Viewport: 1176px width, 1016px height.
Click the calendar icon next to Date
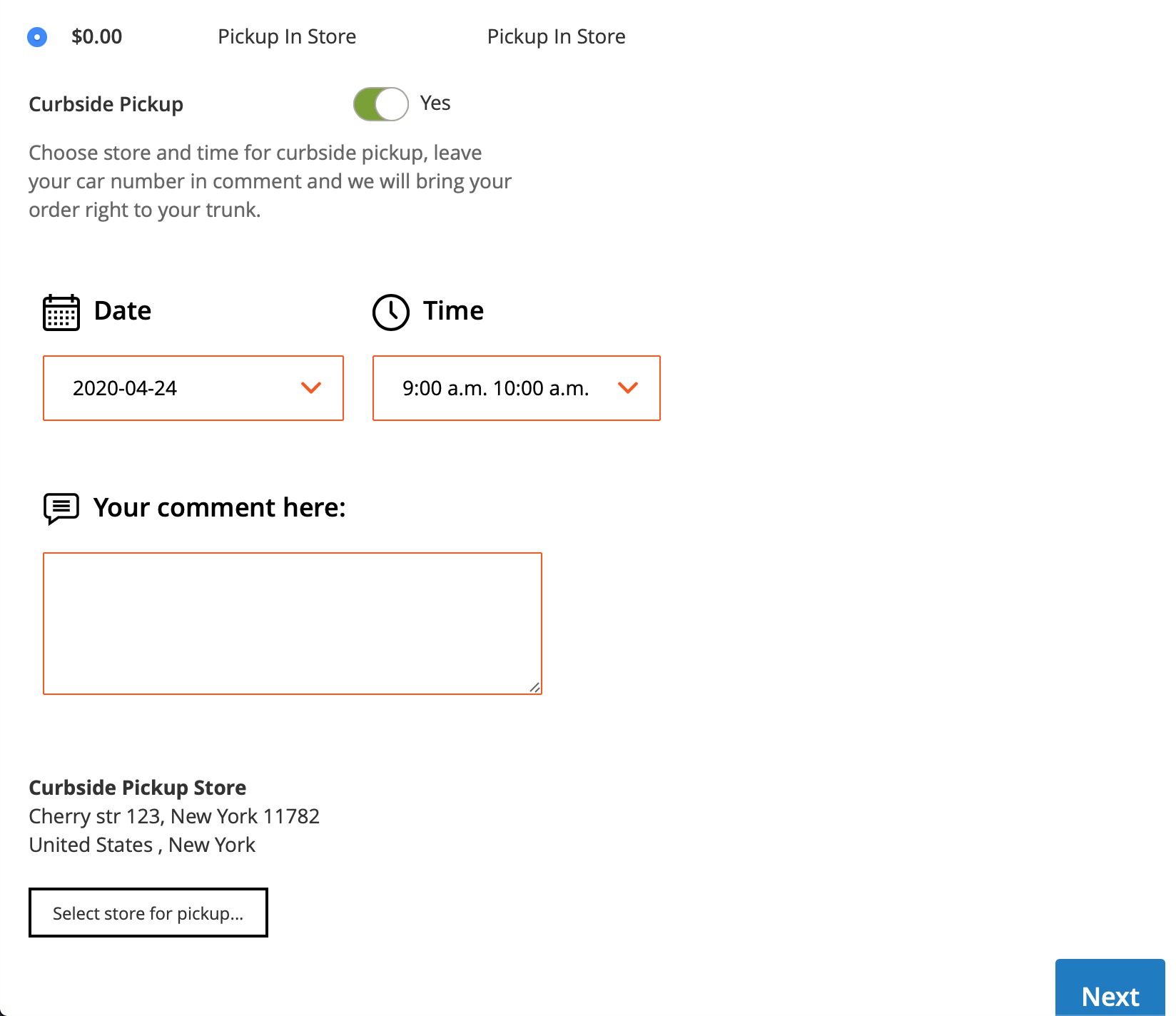coord(61,313)
